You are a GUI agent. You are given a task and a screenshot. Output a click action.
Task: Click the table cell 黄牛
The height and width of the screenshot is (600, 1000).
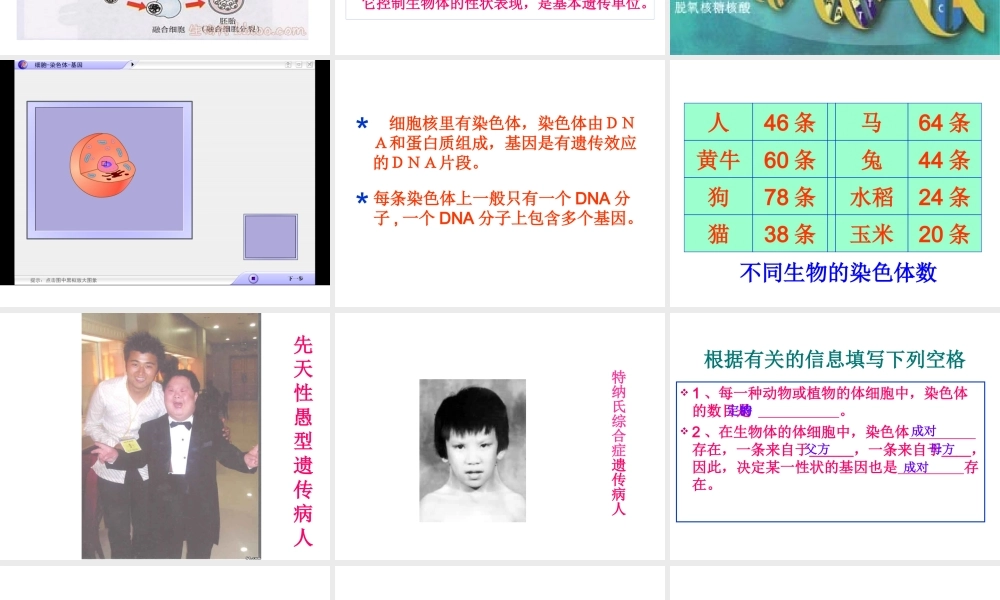click(x=718, y=159)
